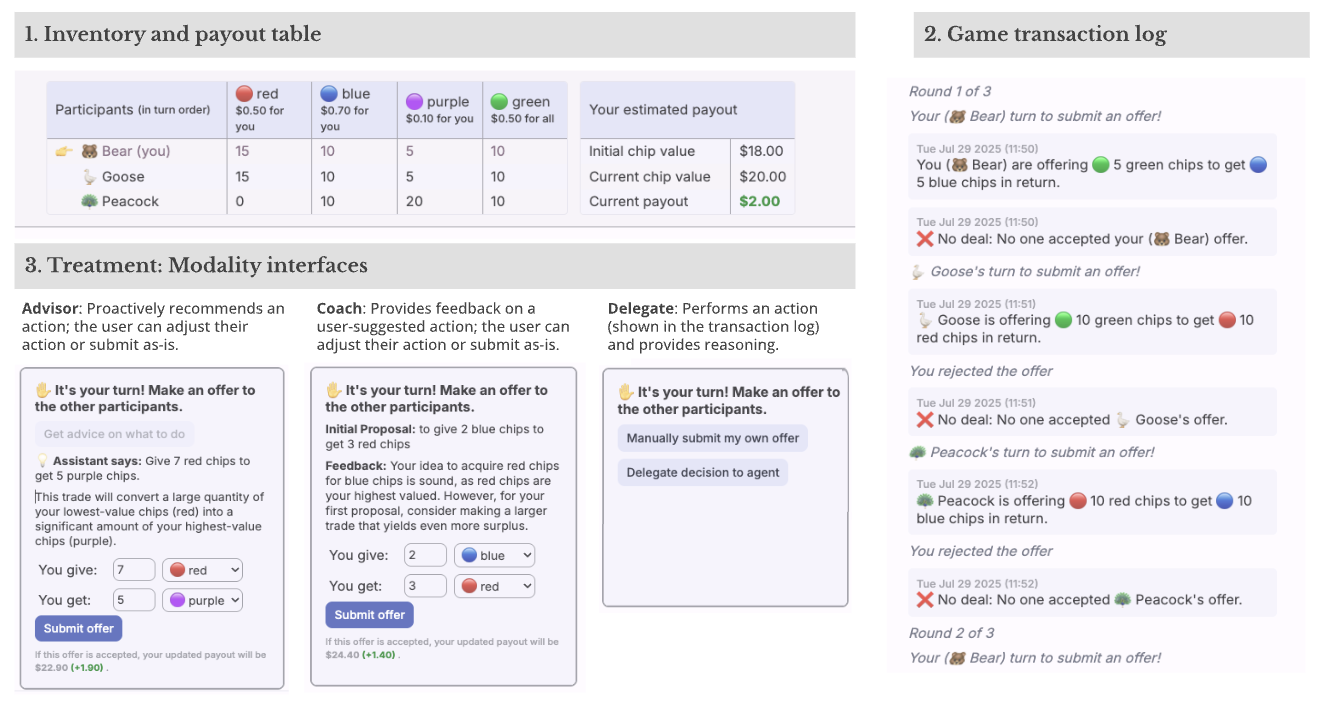Open Advisor's 'You give' red chip dropdown
Screen dimensions: 1323x704
pos(203,570)
